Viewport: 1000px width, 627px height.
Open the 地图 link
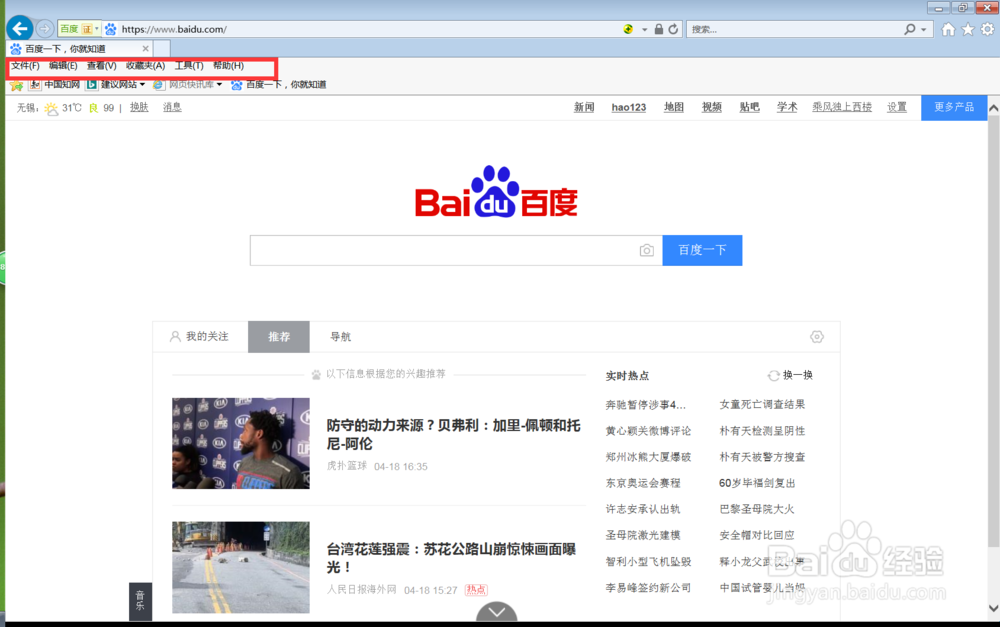point(673,107)
